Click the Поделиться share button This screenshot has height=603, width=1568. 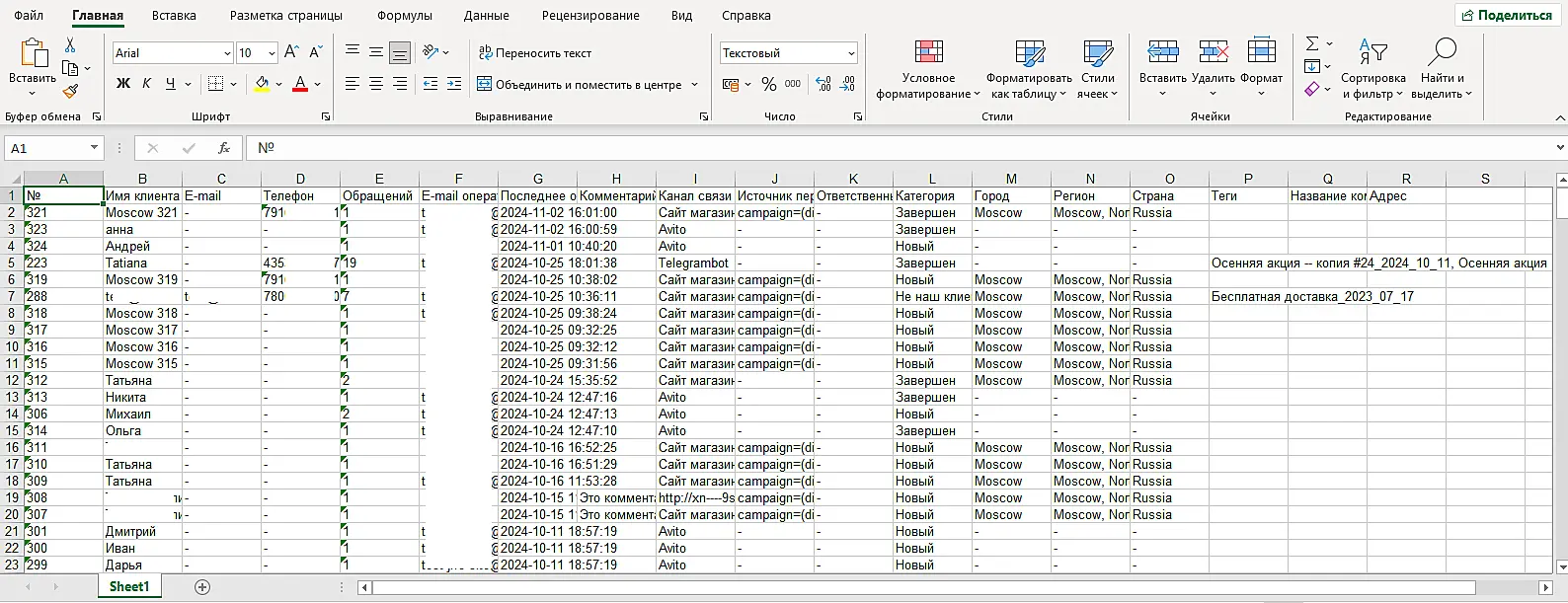[x=1507, y=16]
